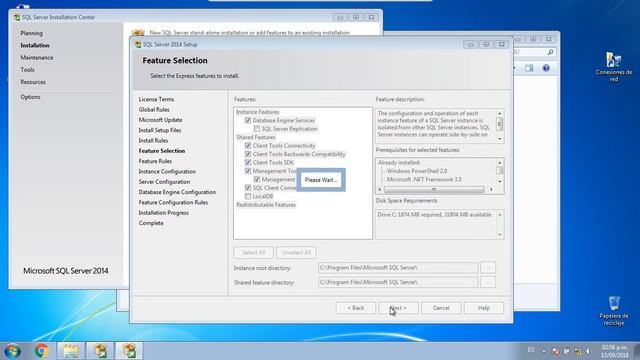Click the SQL Server 2014 Setup title icon

click(138, 44)
